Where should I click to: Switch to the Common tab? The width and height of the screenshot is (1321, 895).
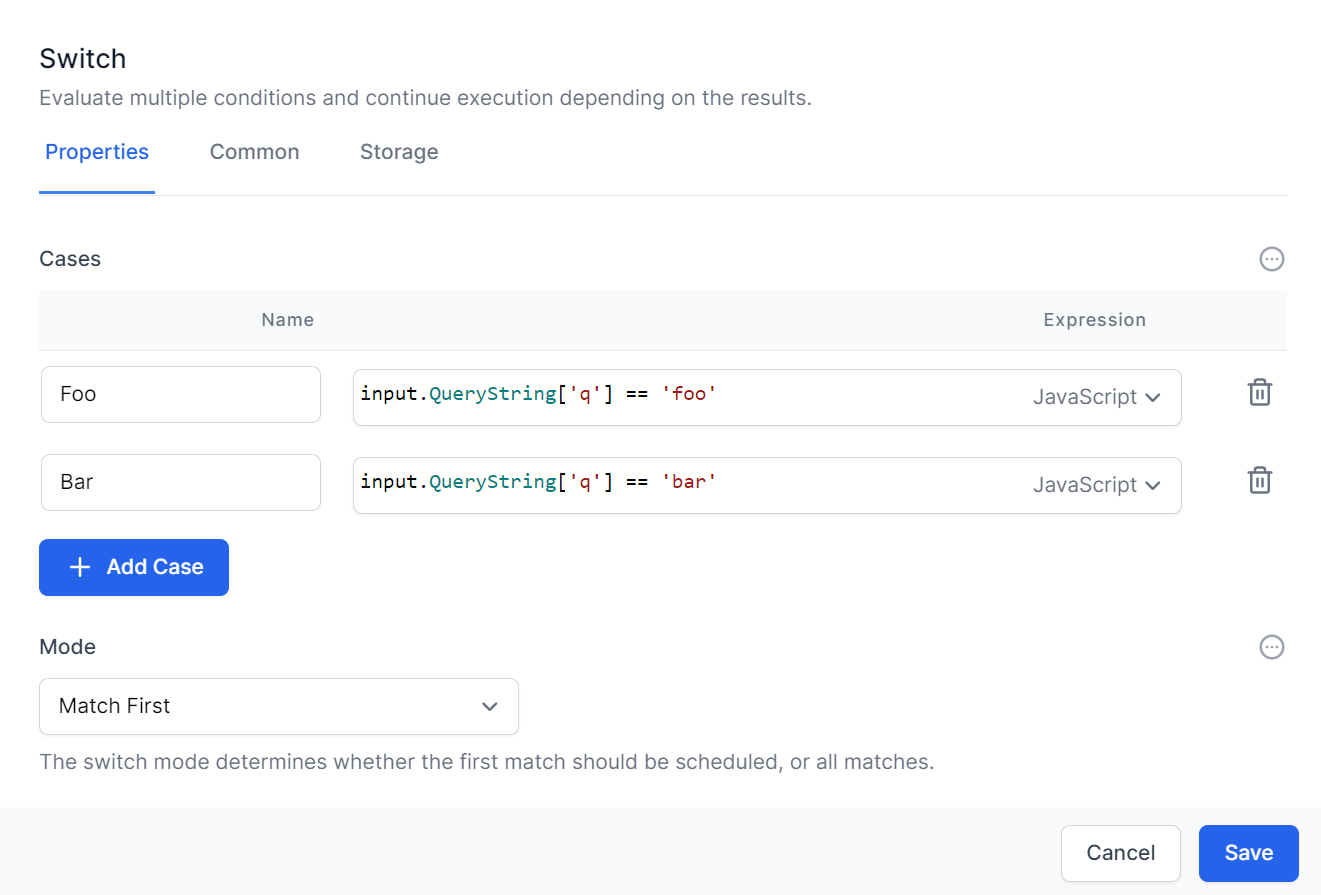(254, 152)
